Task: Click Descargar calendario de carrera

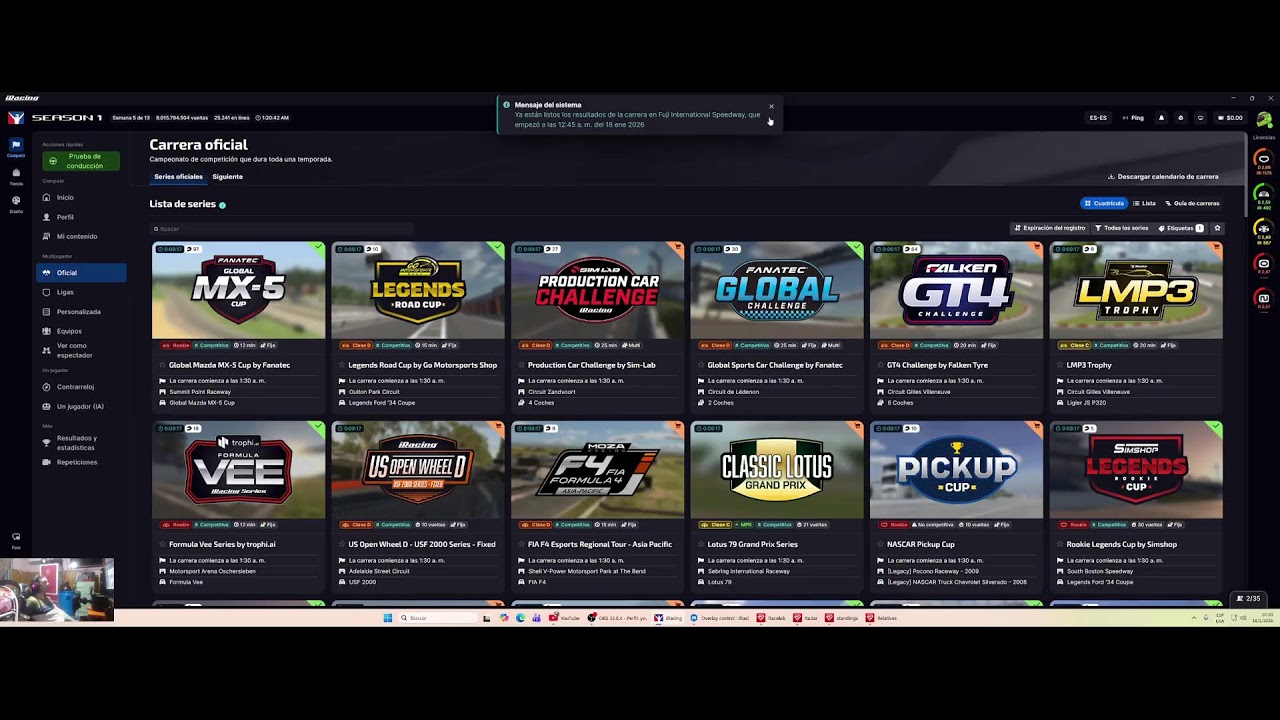Action: [1163, 177]
